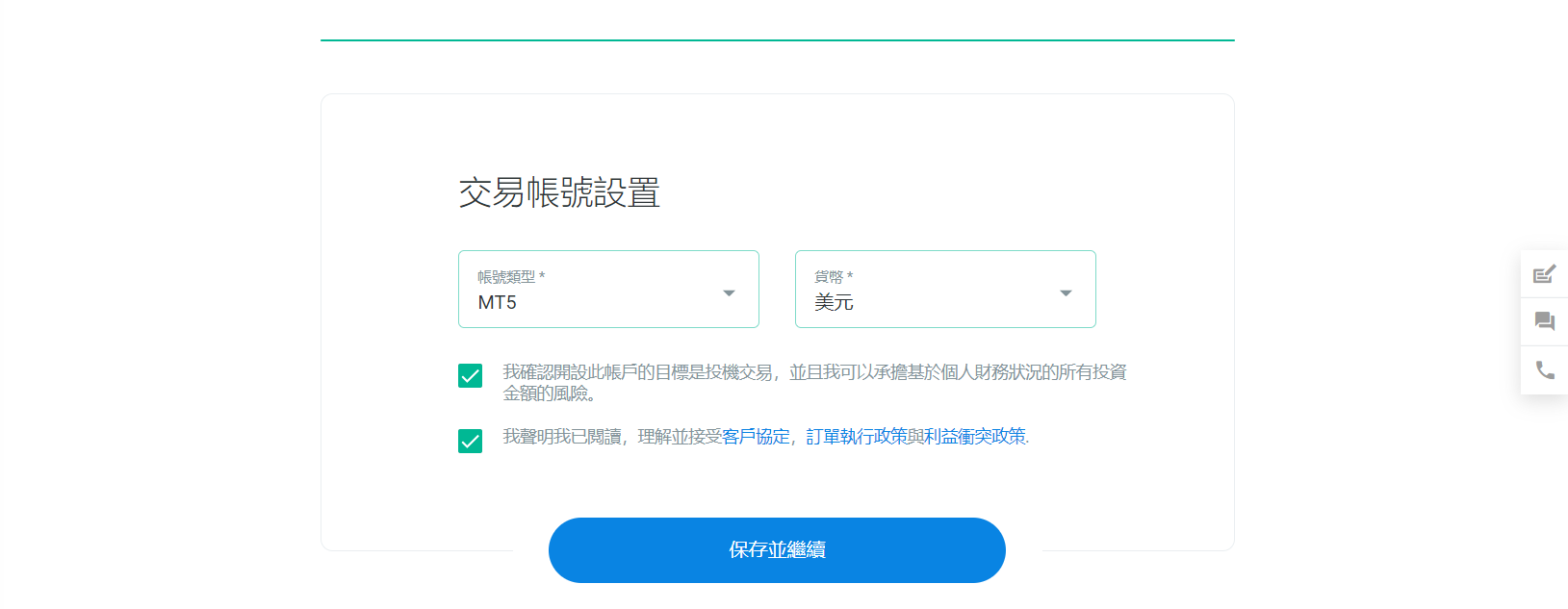Uncheck the speculative trading risk confirmation checkbox
Viewport: 1568px width, 609px height.
click(x=470, y=375)
